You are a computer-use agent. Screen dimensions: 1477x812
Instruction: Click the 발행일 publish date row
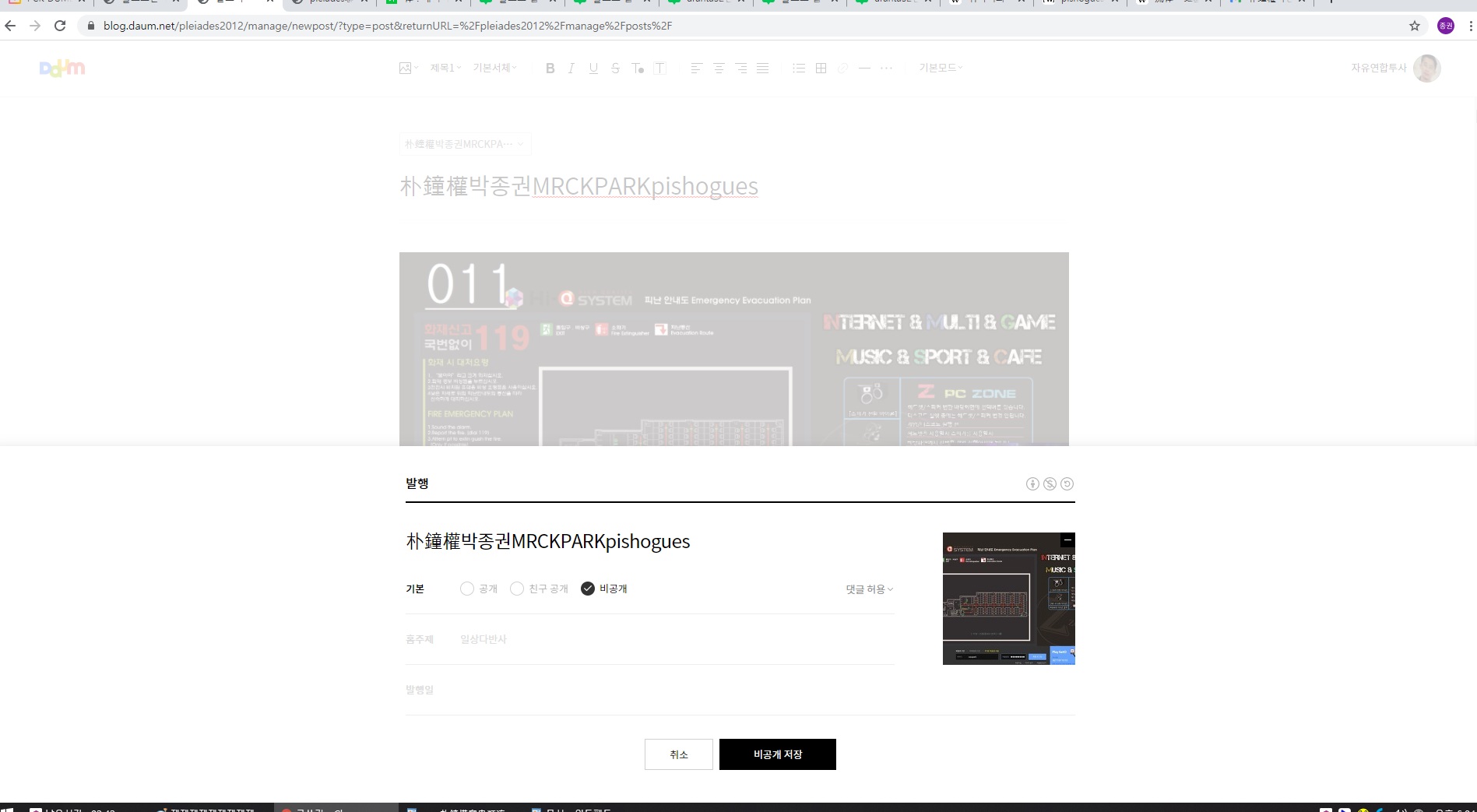pos(740,690)
